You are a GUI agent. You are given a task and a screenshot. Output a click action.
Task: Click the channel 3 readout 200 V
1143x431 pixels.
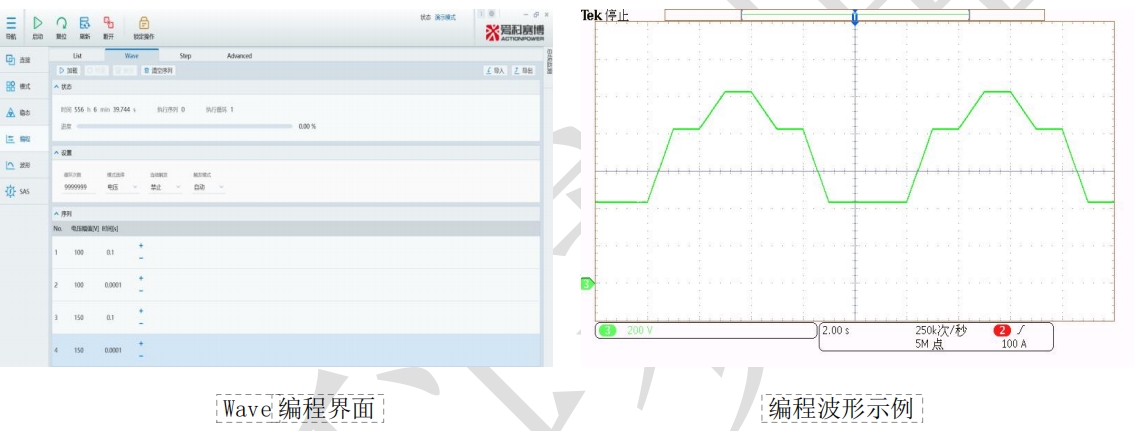[640, 330]
